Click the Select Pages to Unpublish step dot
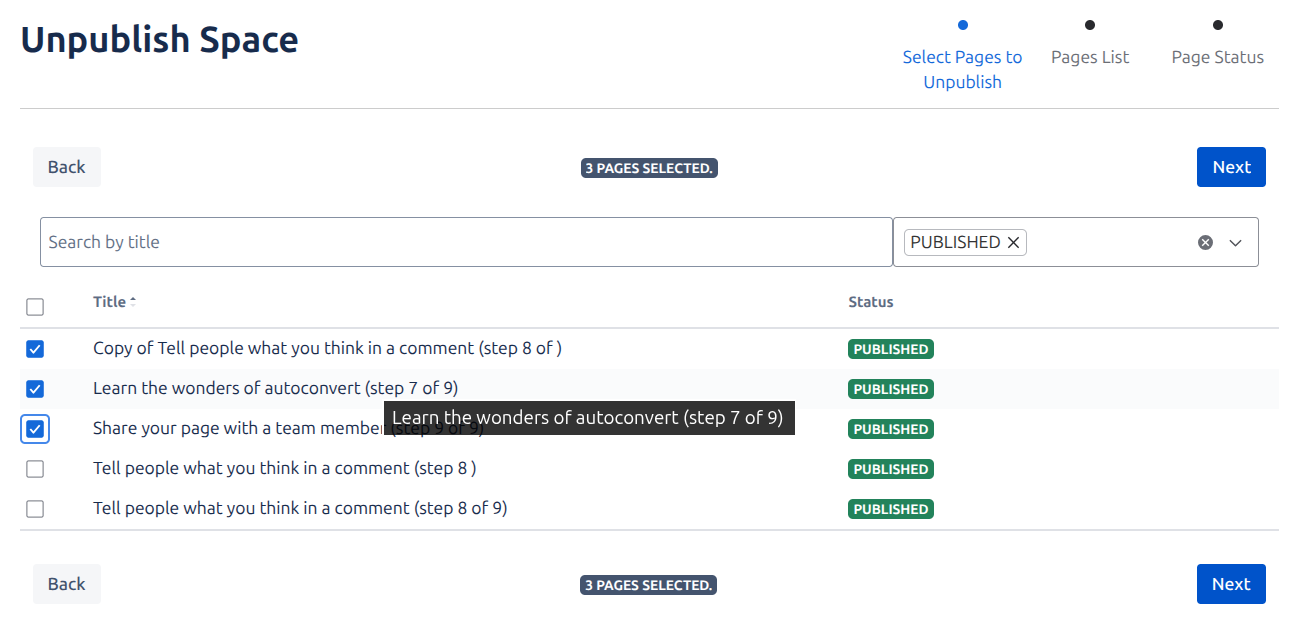Screen dimensions: 1292x638 pos(963,25)
